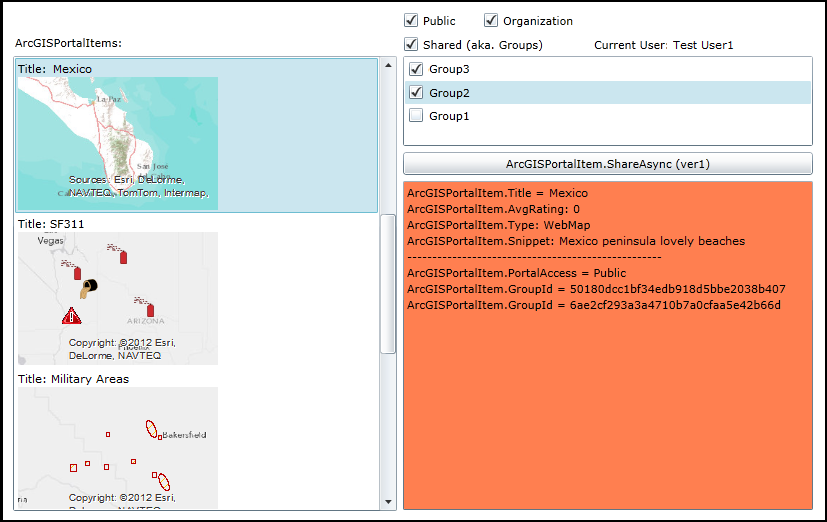The image size is (827, 522).
Task: Click the ArcGISPortalItem.ShareAsync (ver1) button
Action: click(608, 164)
